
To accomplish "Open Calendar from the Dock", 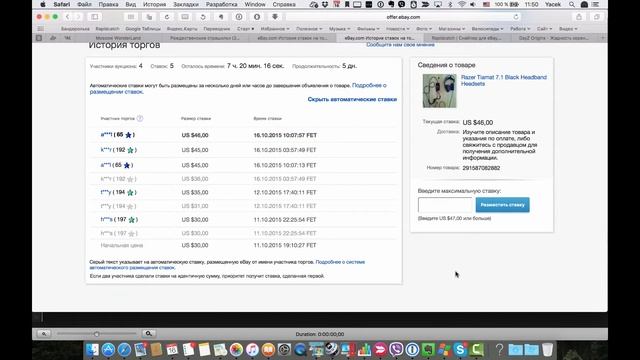I will (x=172, y=350).
